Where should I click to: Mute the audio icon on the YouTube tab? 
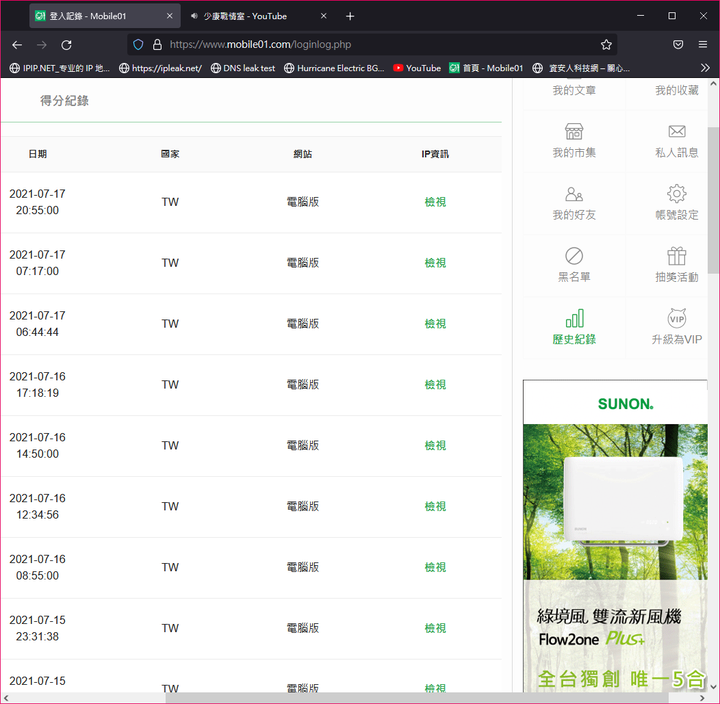(194, 16)
